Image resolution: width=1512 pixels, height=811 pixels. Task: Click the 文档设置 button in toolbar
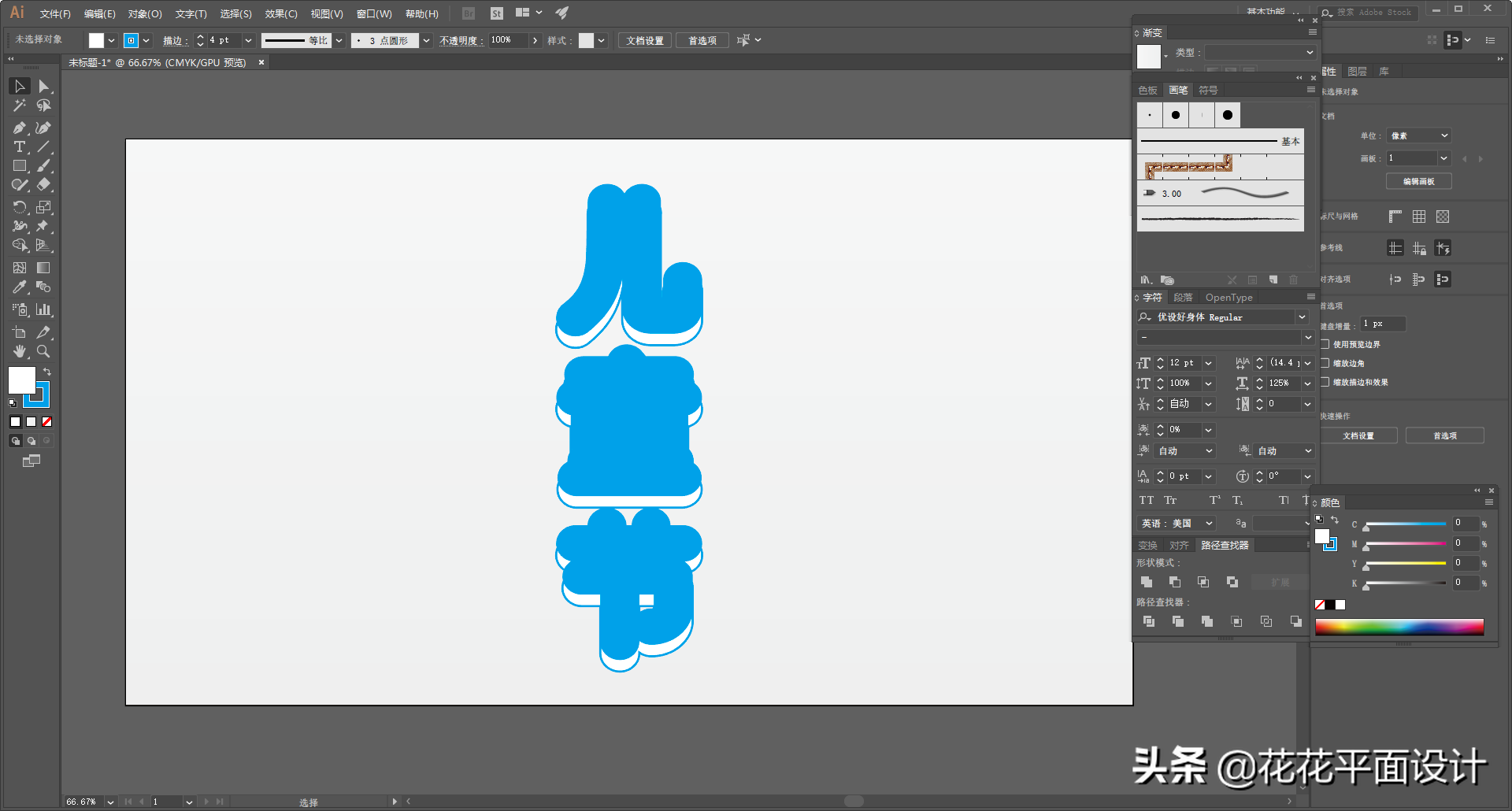pyautogui.click(x=644, y=40)
